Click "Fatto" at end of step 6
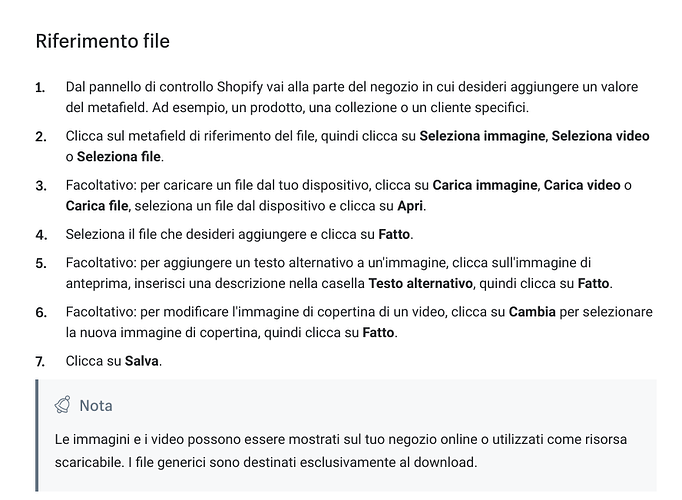The height and width of the screenshot is (500, 682). tap(377, 332)
